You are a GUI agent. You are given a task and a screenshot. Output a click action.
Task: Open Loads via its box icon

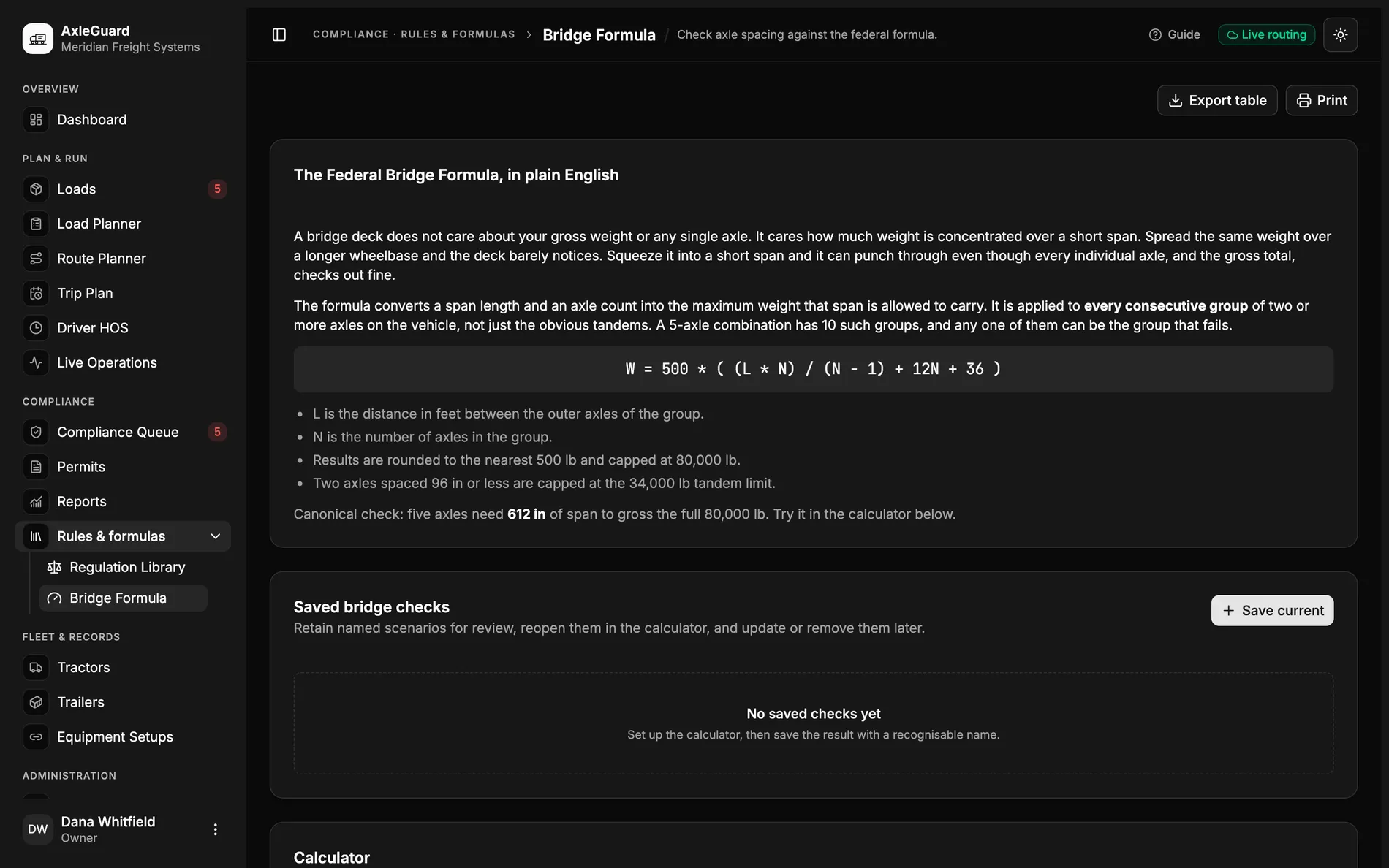coord(36,189)
